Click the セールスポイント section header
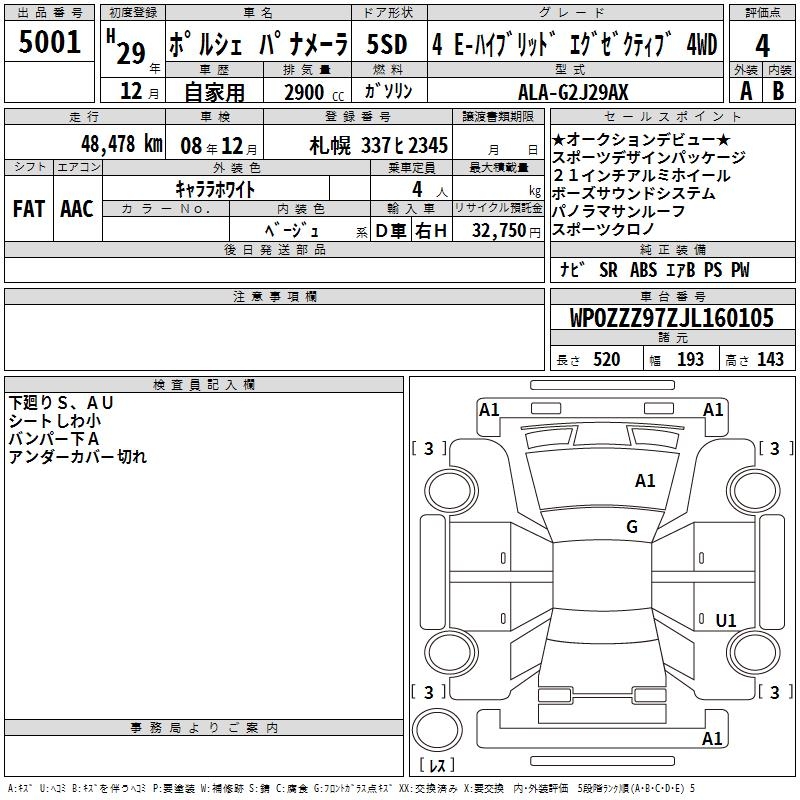 672,116
